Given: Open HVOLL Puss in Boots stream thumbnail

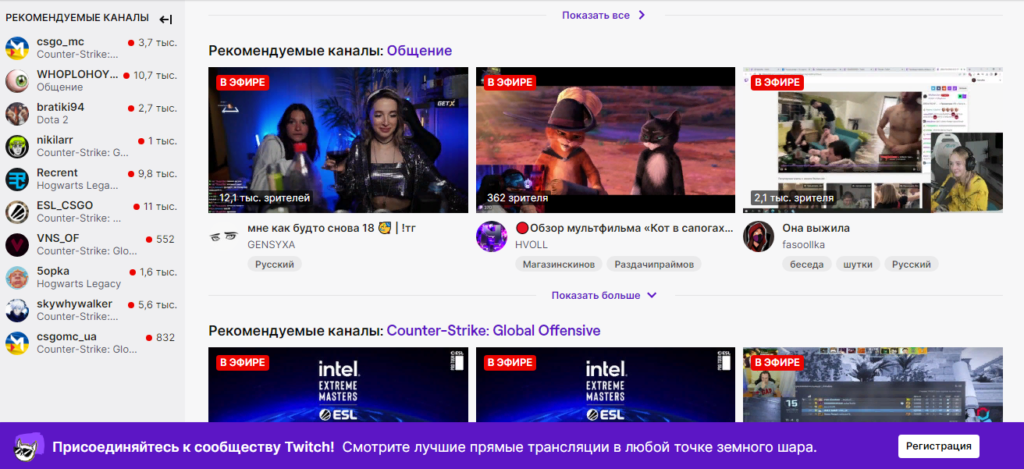Looking at the screenshot, I should click(x=605, y=140).
